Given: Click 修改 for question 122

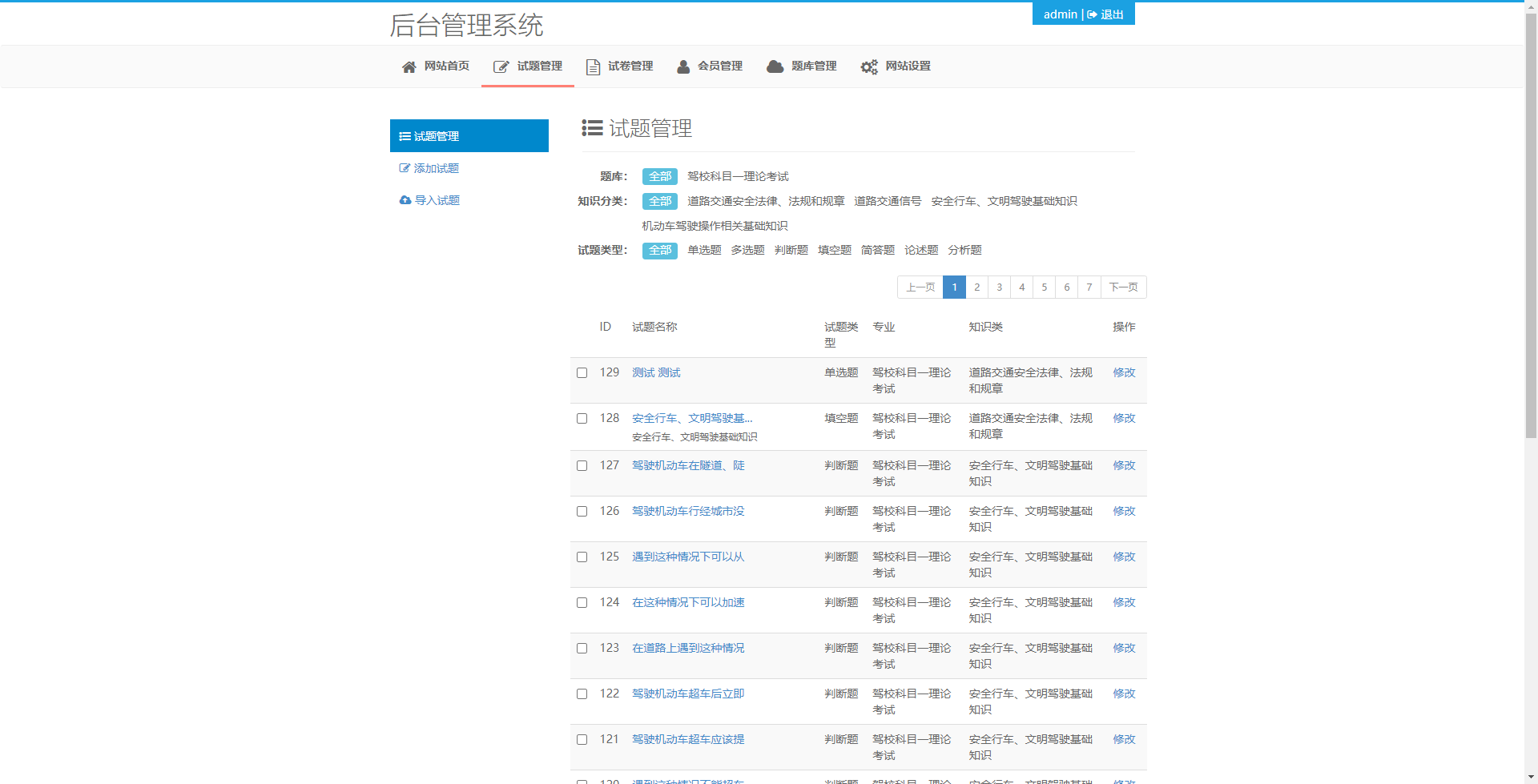Looking at the screenshot, I should click(1124, 694).
